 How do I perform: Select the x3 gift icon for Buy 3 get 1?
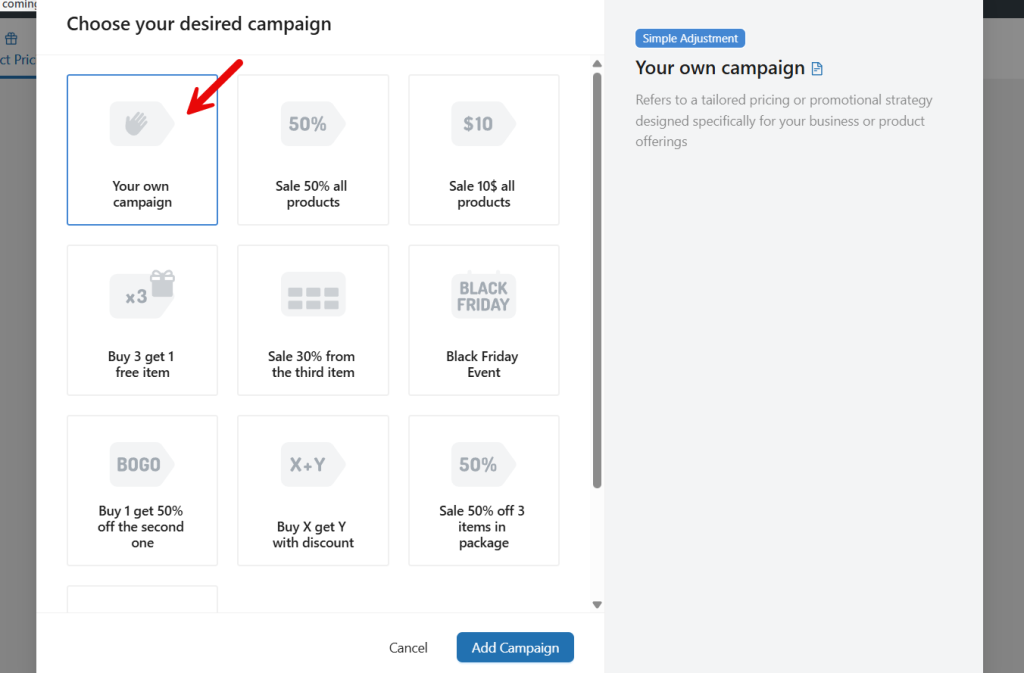141,292
